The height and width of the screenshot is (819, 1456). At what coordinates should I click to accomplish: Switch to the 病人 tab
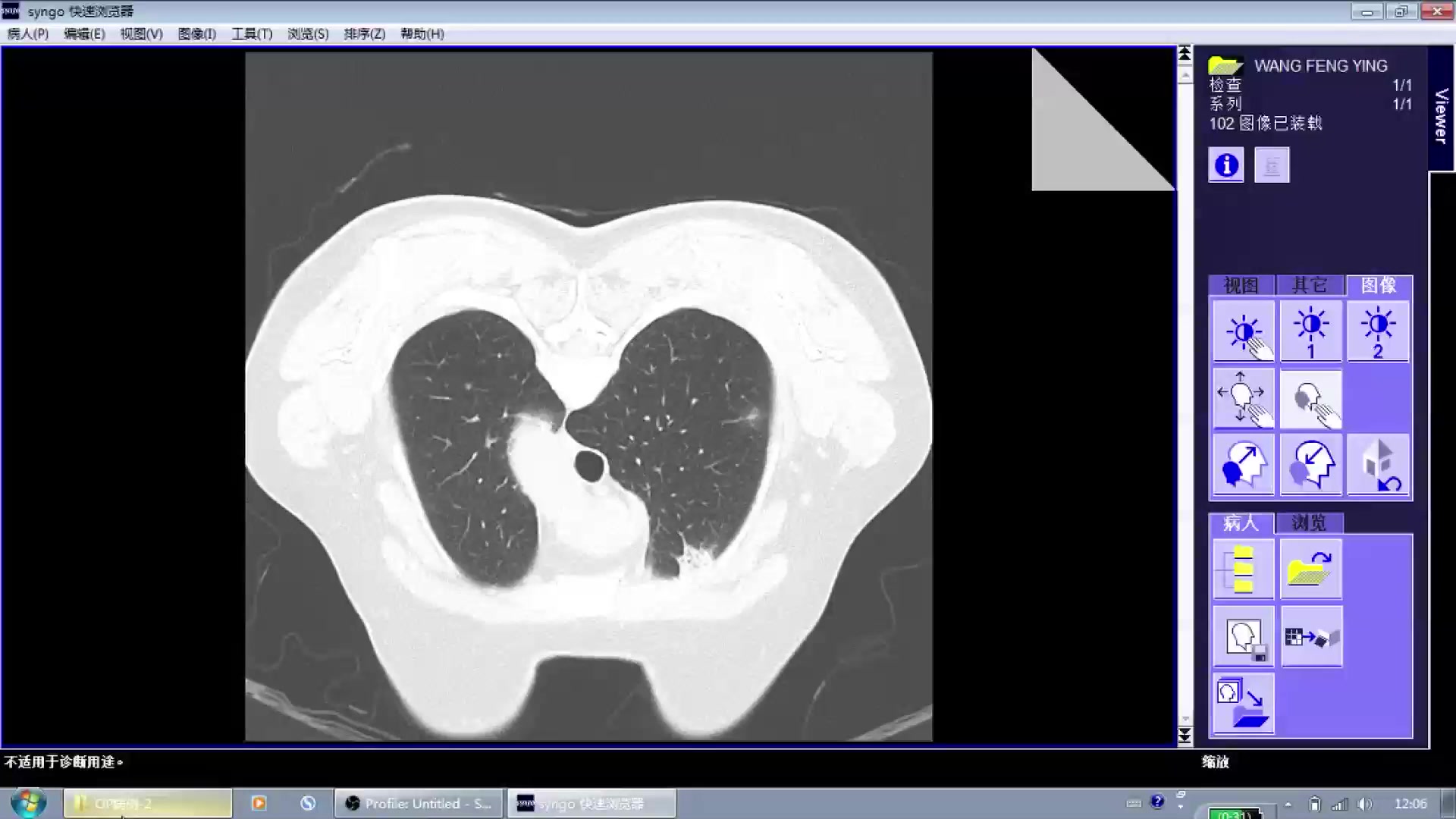point(1241,523)
